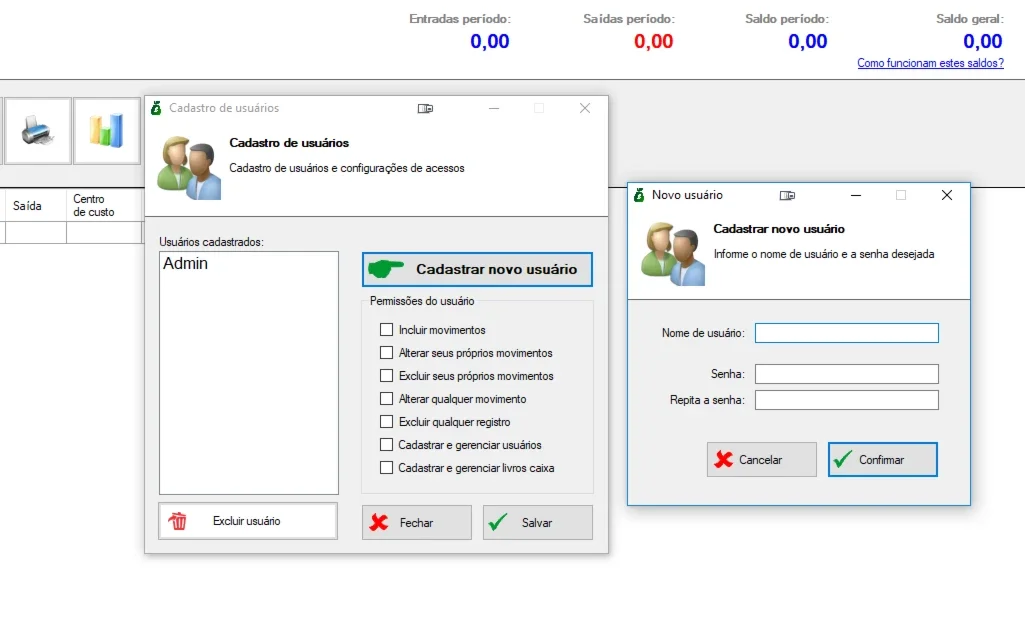
Task: Click the users avatar image in Novo usuário
Action: (673, 254)
